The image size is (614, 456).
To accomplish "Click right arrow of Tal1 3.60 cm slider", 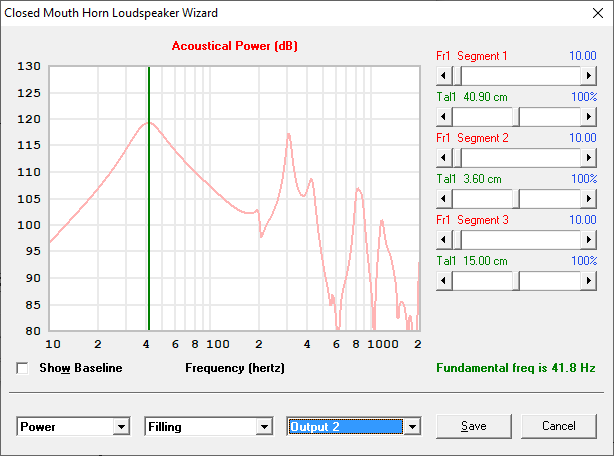I will (589, 199).
